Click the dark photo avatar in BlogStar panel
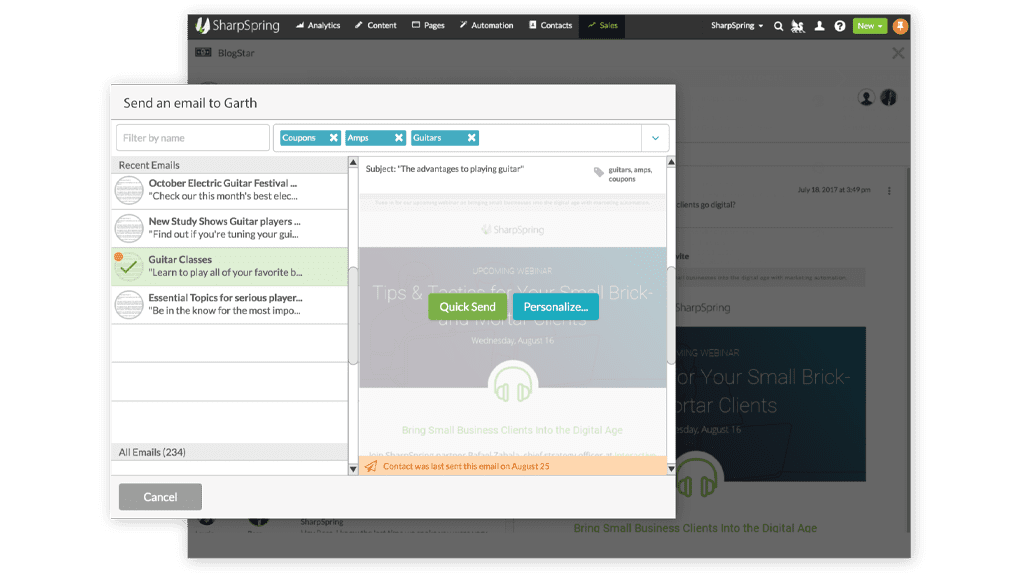 (x=888, y=98)
